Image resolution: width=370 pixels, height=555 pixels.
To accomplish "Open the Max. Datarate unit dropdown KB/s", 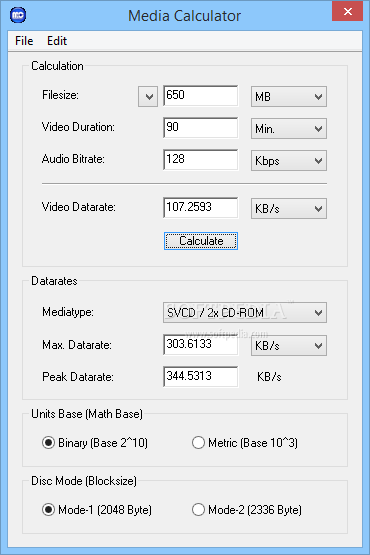I will click(289, 345).
